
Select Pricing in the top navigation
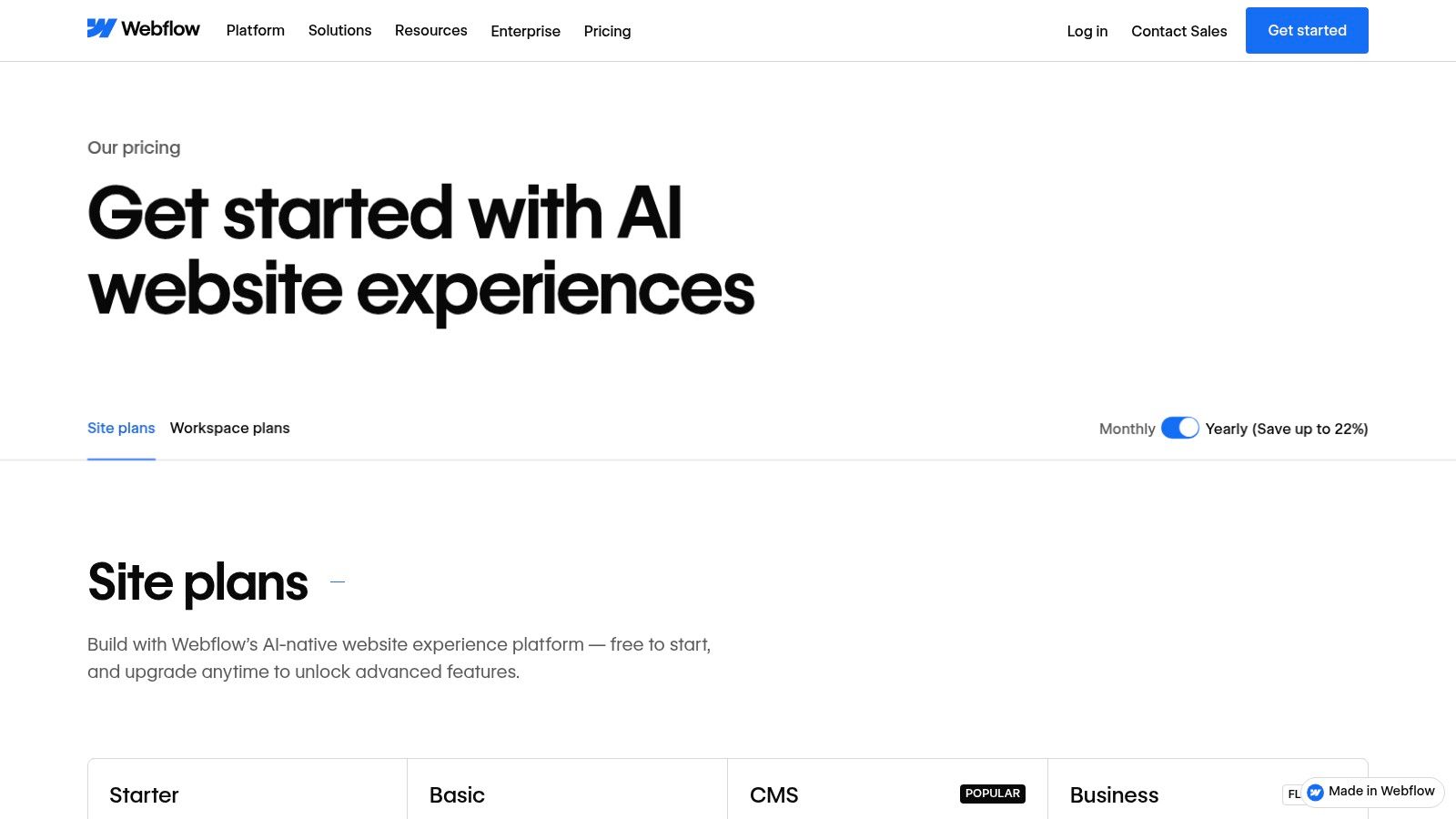(607, 31)
